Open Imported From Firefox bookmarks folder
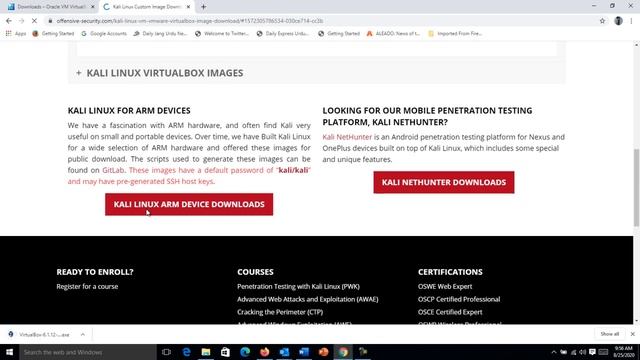The width and height of the screenshot is (640, 360). click(455, 33)
